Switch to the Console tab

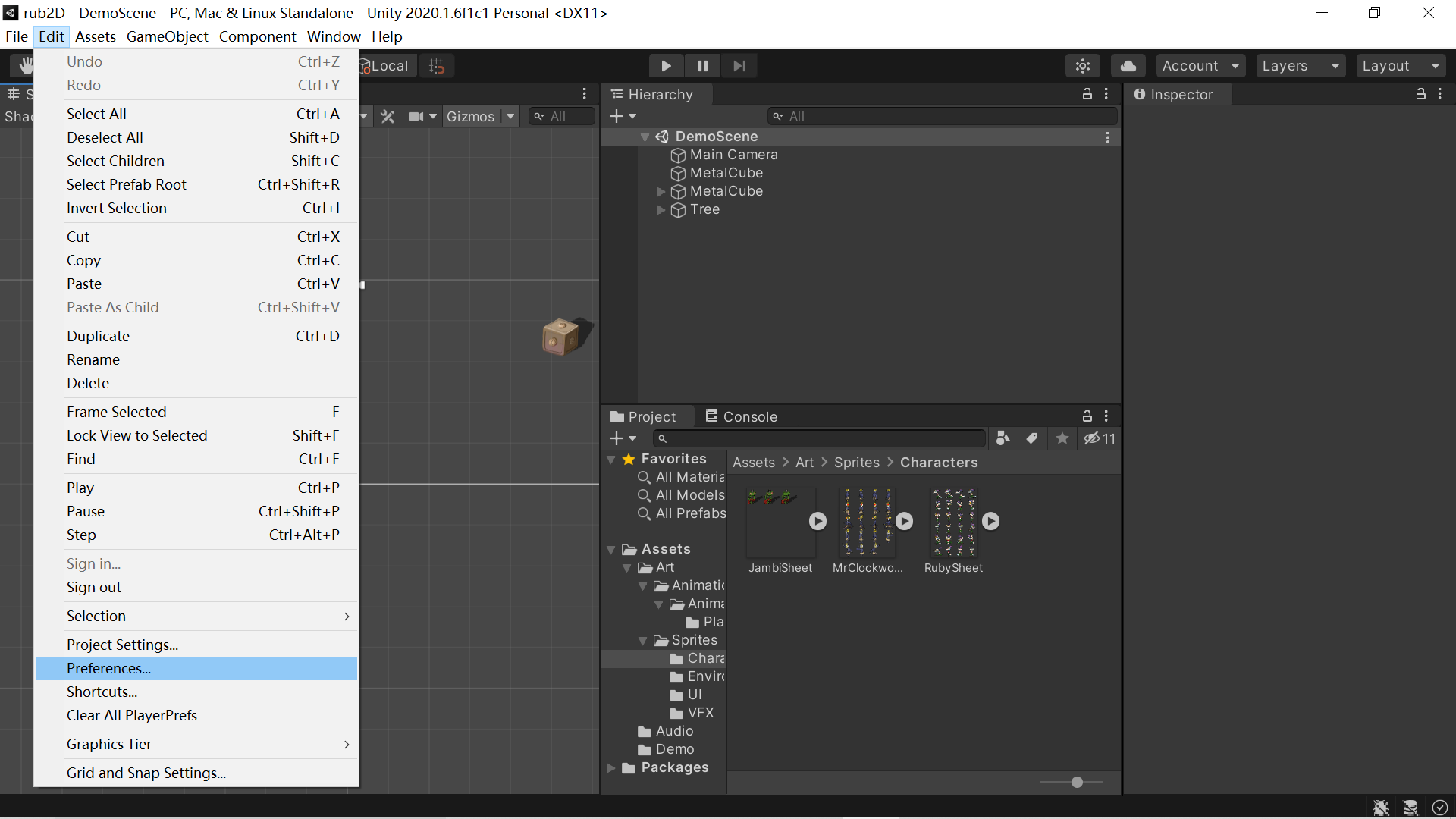741,416
